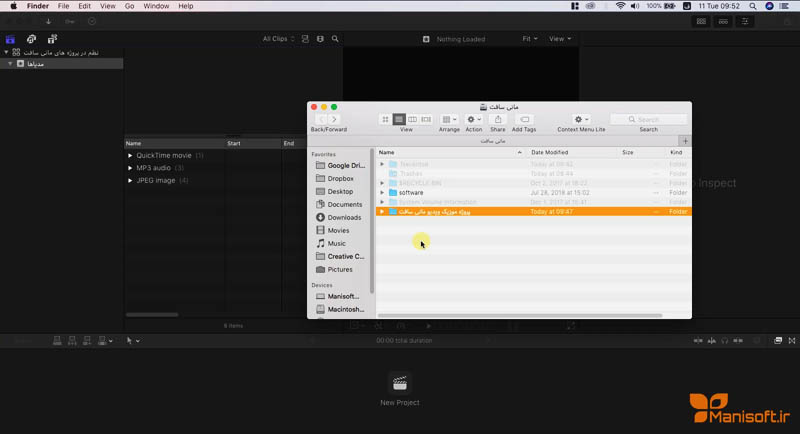This screenshot has width=800, height=434.
Task: Click the Keyword Editor key icon
Action: [x=70, y=21]
